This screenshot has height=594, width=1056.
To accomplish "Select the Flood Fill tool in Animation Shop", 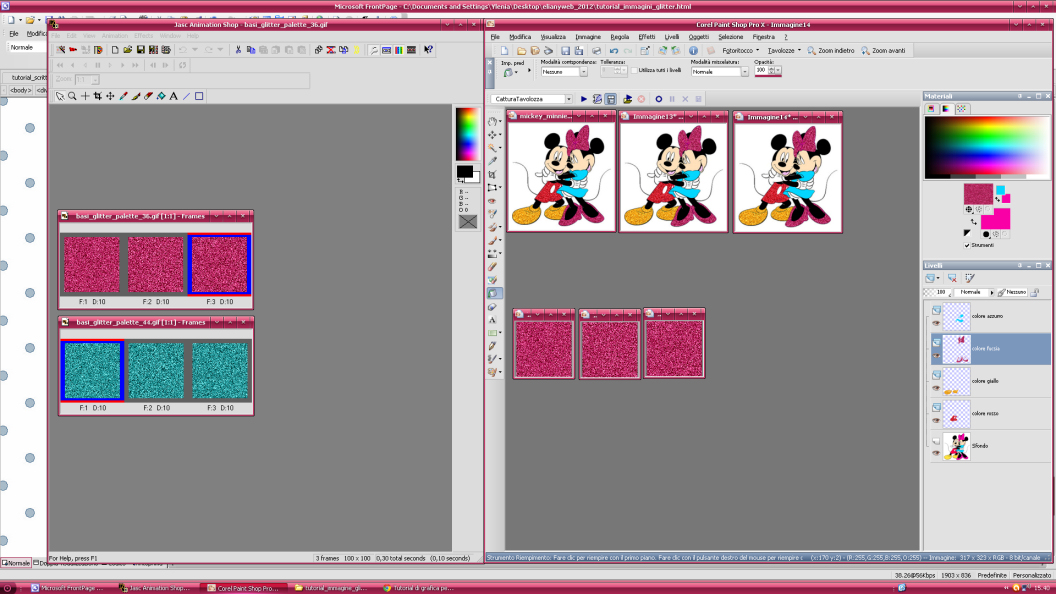I will (161, 96).
